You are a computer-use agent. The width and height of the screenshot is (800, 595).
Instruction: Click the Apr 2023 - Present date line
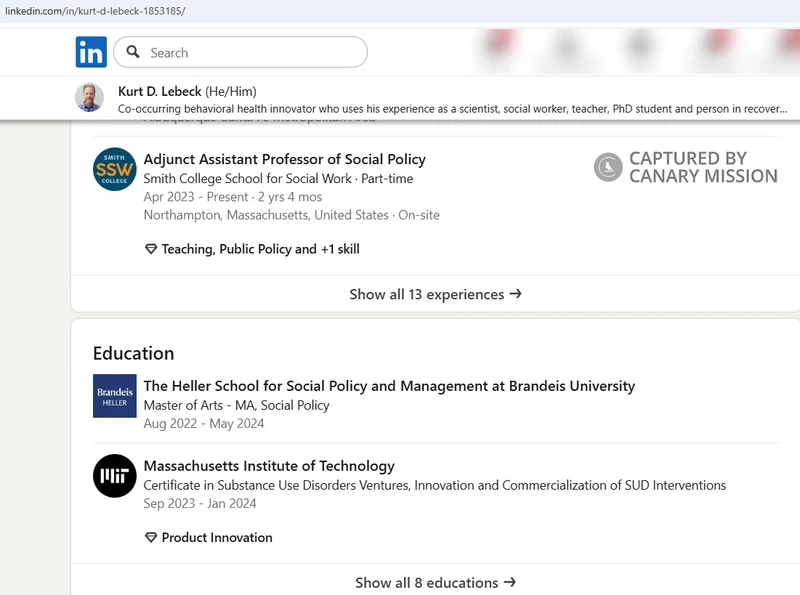click(x=233, y=197)
